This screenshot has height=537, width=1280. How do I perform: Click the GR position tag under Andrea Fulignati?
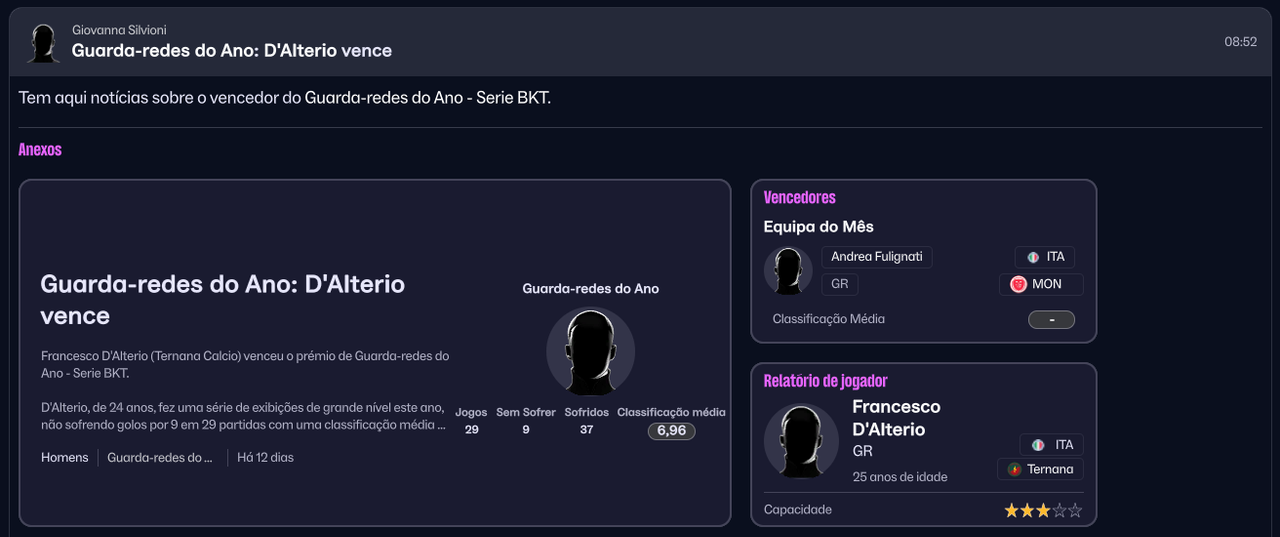(x=840, y=284)
